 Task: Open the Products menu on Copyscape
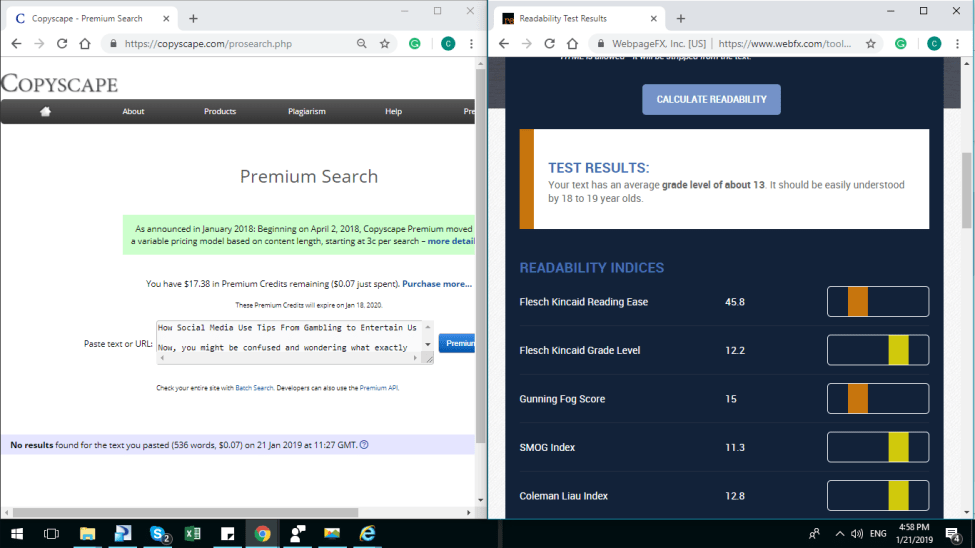(x=220, y=111)
